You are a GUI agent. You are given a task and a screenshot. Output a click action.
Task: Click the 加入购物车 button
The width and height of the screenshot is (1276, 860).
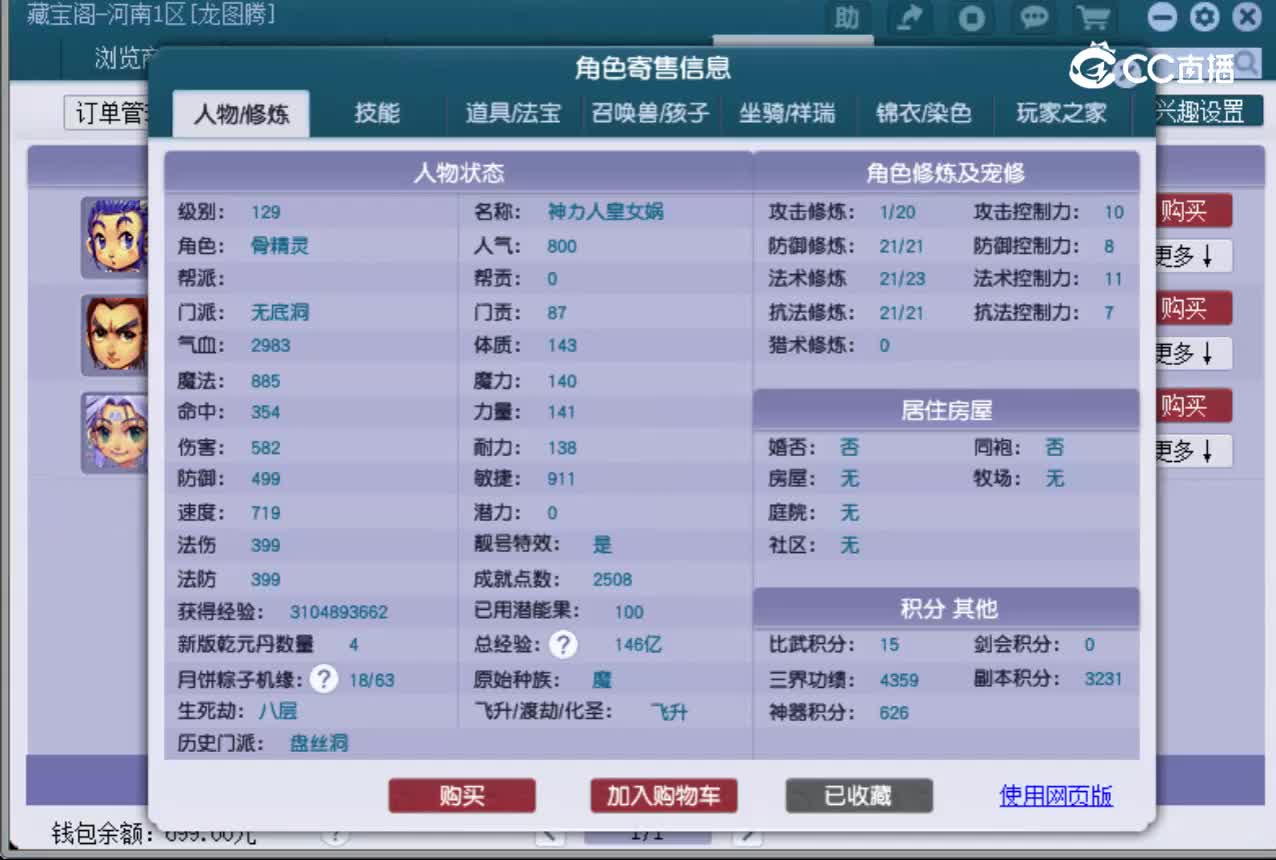point(663,796)
